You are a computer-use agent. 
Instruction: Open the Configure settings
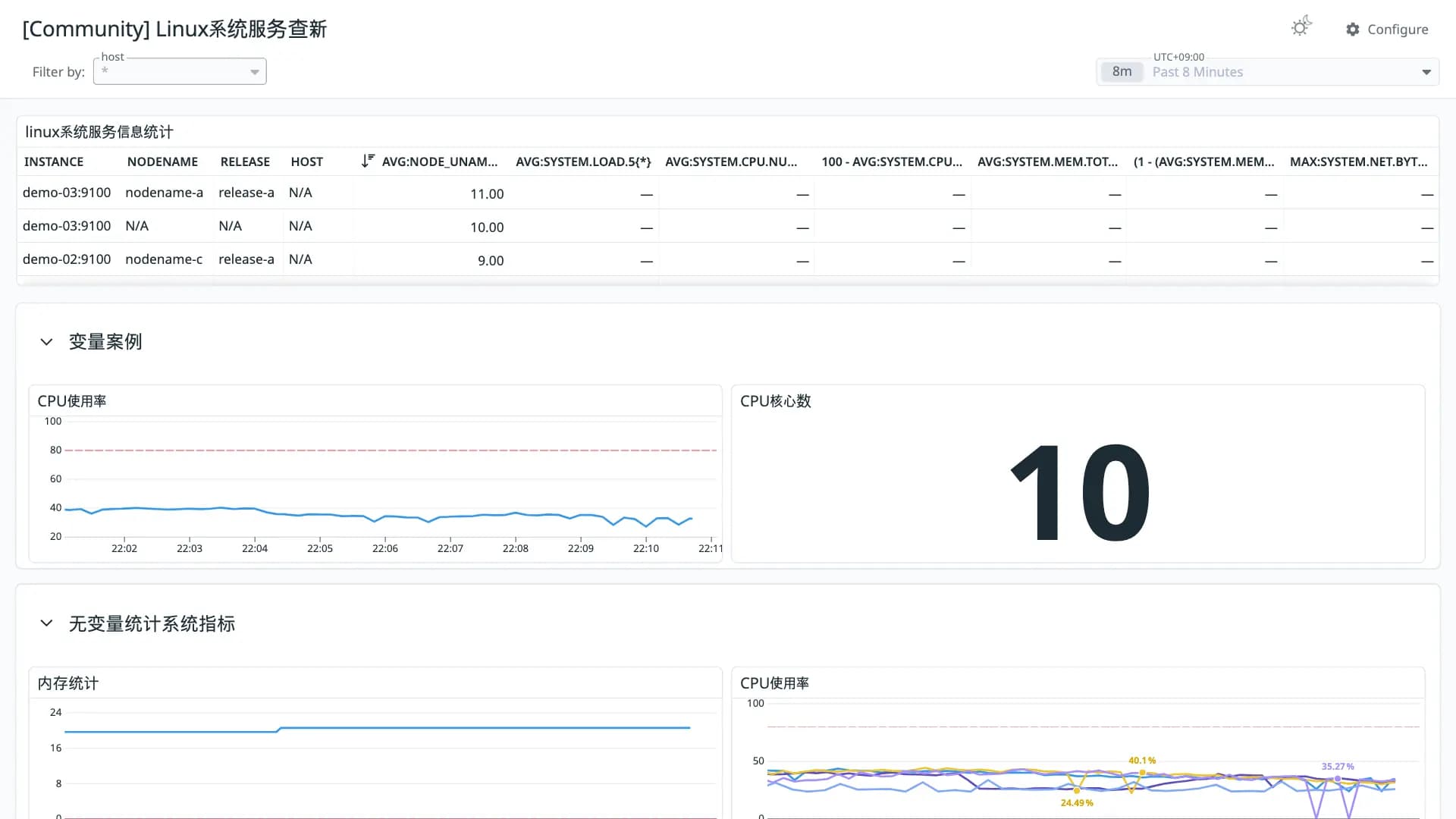1387,30
